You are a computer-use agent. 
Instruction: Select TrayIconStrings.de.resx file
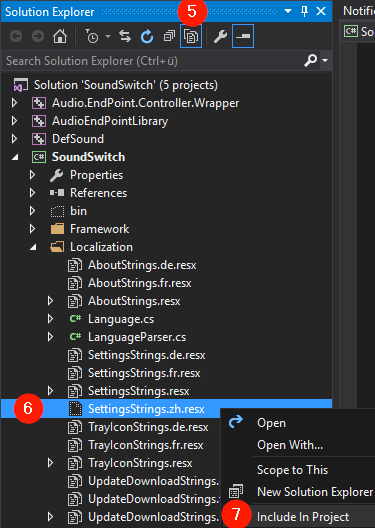click(148, 427)
